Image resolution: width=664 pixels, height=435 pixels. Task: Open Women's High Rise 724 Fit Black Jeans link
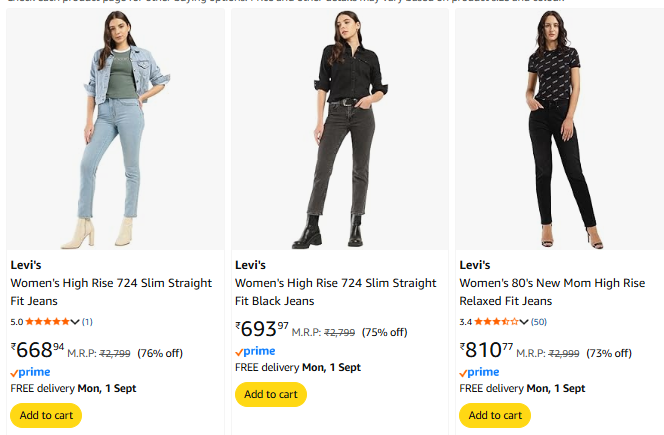[335, 292]
